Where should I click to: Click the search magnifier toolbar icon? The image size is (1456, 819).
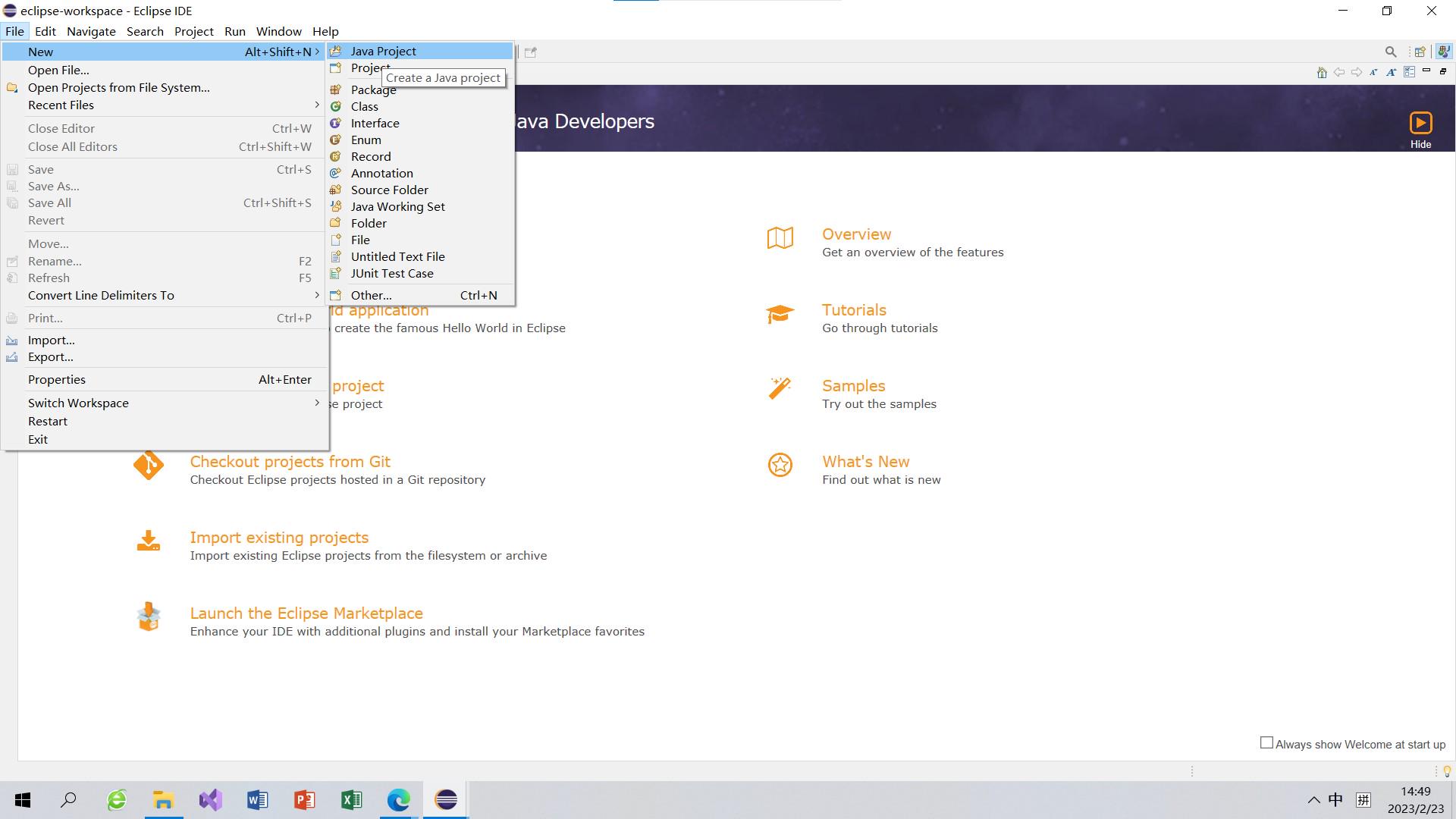point(1391,52)
